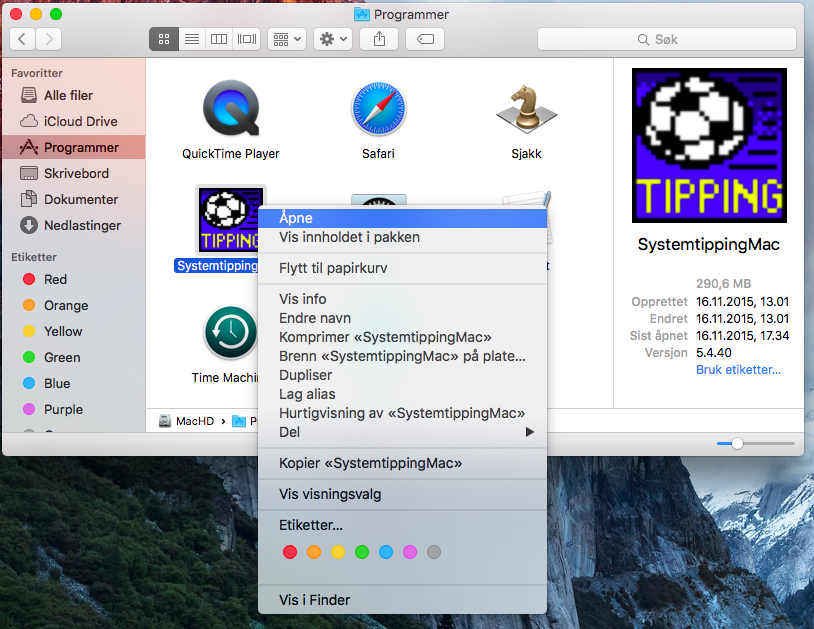Choose Flytt til papirkurv
This screenshot has height=629, width=814.
click(402, 268)
